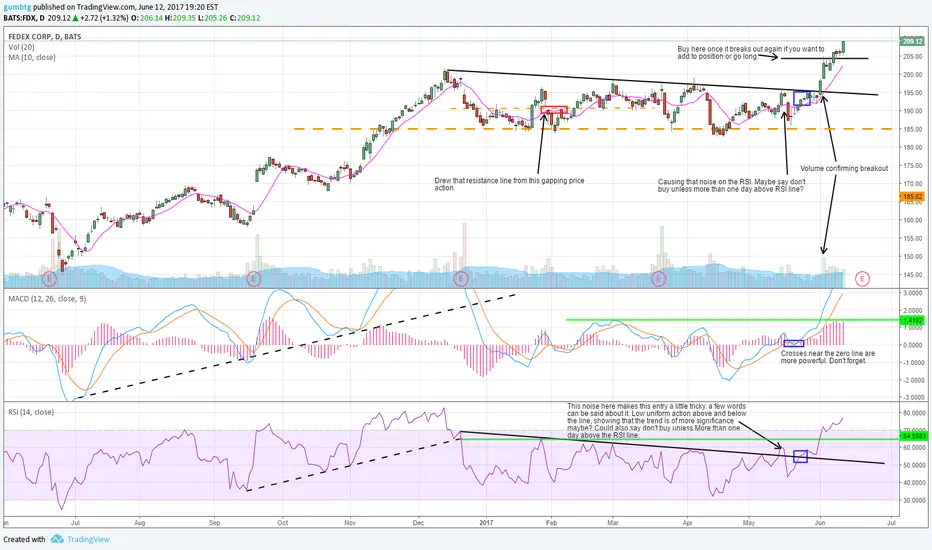Screen dimensions: 932x550
Task: Click the May label on the time axis
Action: point(749,523)
